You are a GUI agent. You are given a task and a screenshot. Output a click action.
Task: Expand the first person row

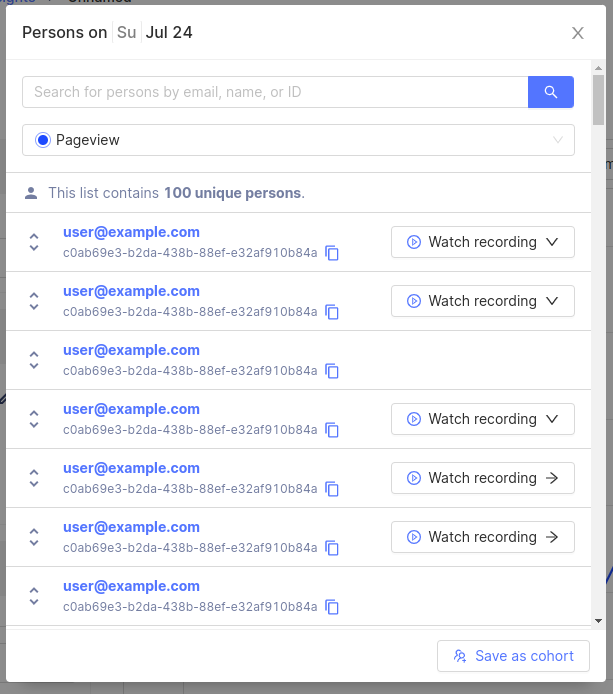point(34,242)
